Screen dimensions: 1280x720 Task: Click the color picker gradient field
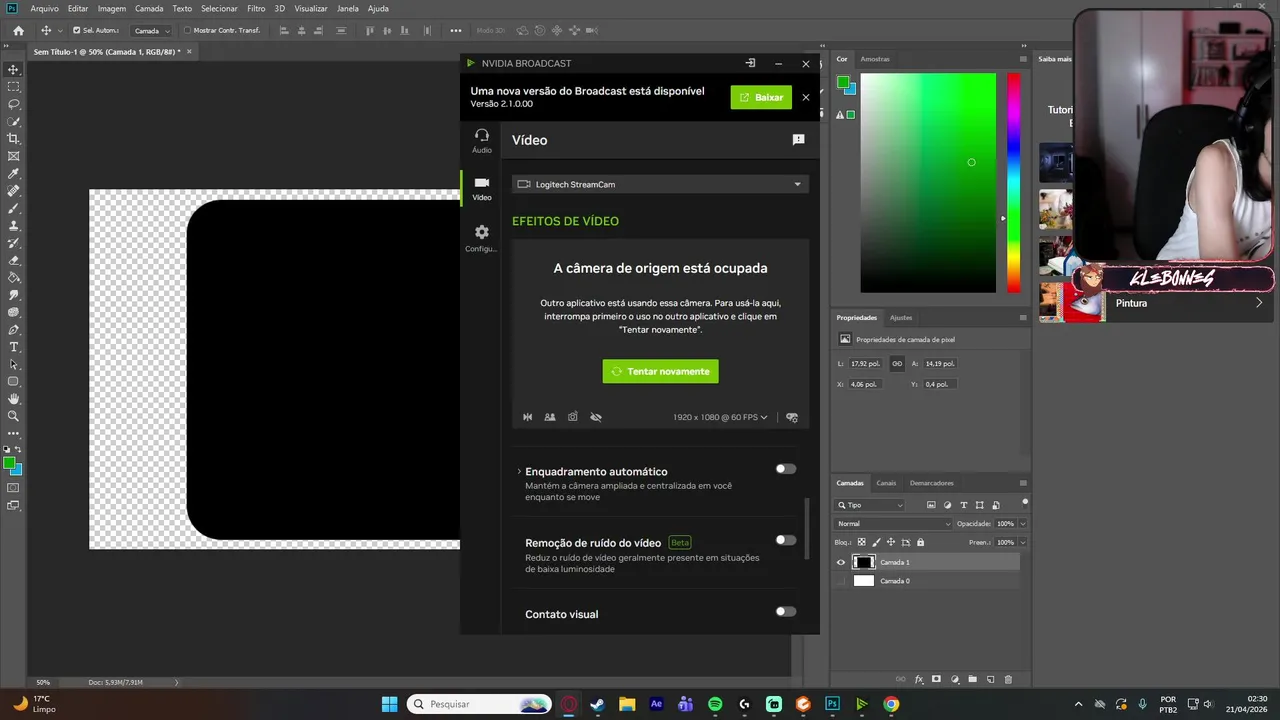pyautogui.click(x=928, y=183)
